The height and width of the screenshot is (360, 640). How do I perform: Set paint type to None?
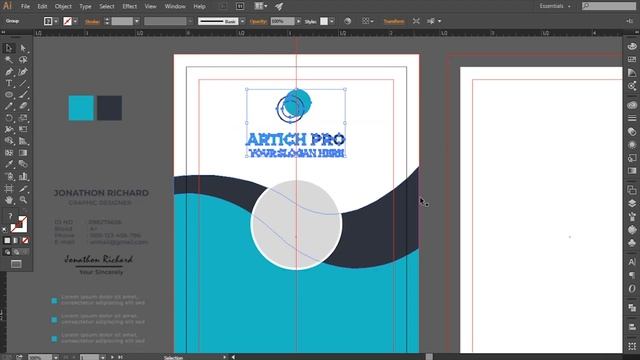(25, 240)
